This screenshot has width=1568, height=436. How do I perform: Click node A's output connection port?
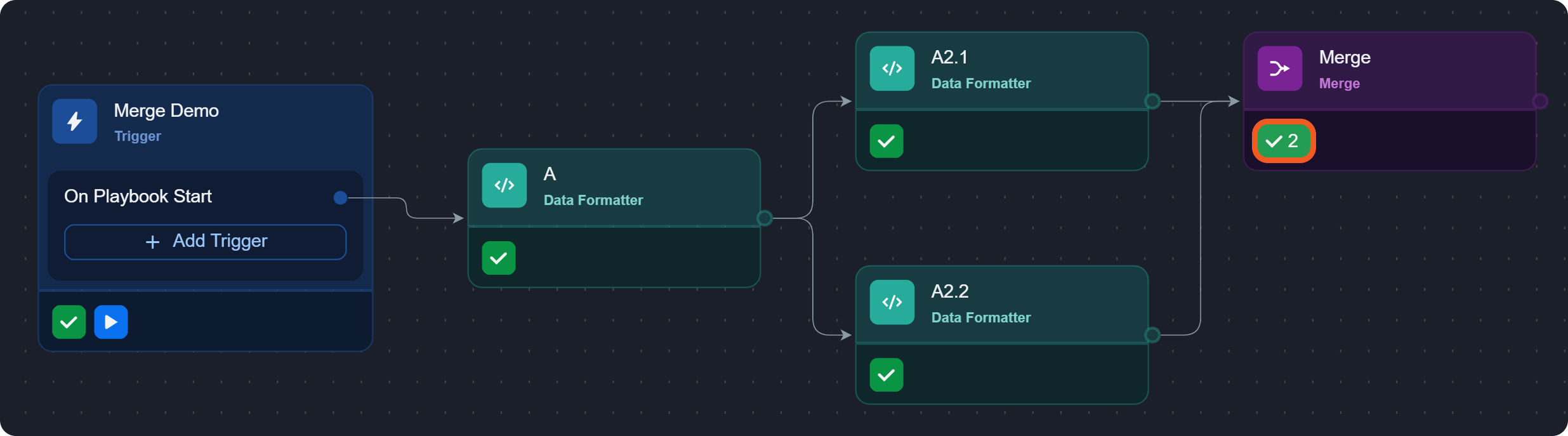764,218
